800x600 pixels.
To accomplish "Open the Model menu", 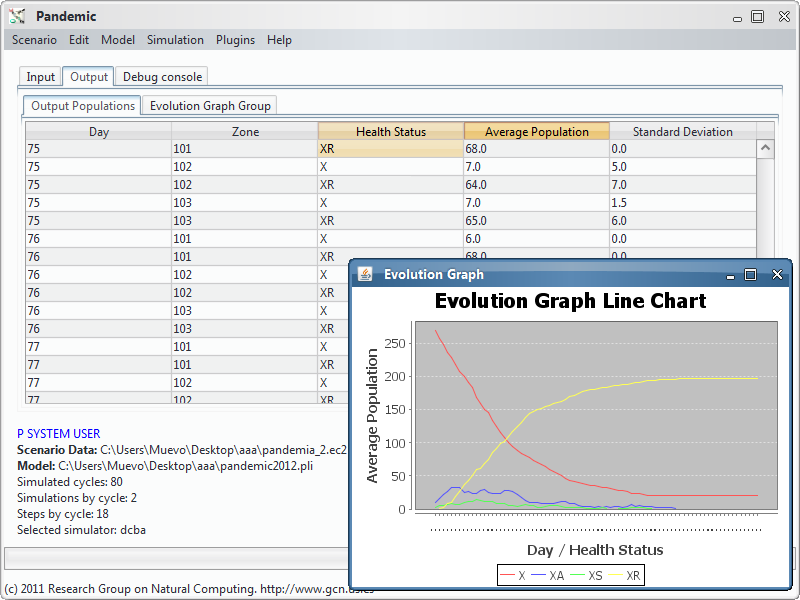I will point(118,40).
